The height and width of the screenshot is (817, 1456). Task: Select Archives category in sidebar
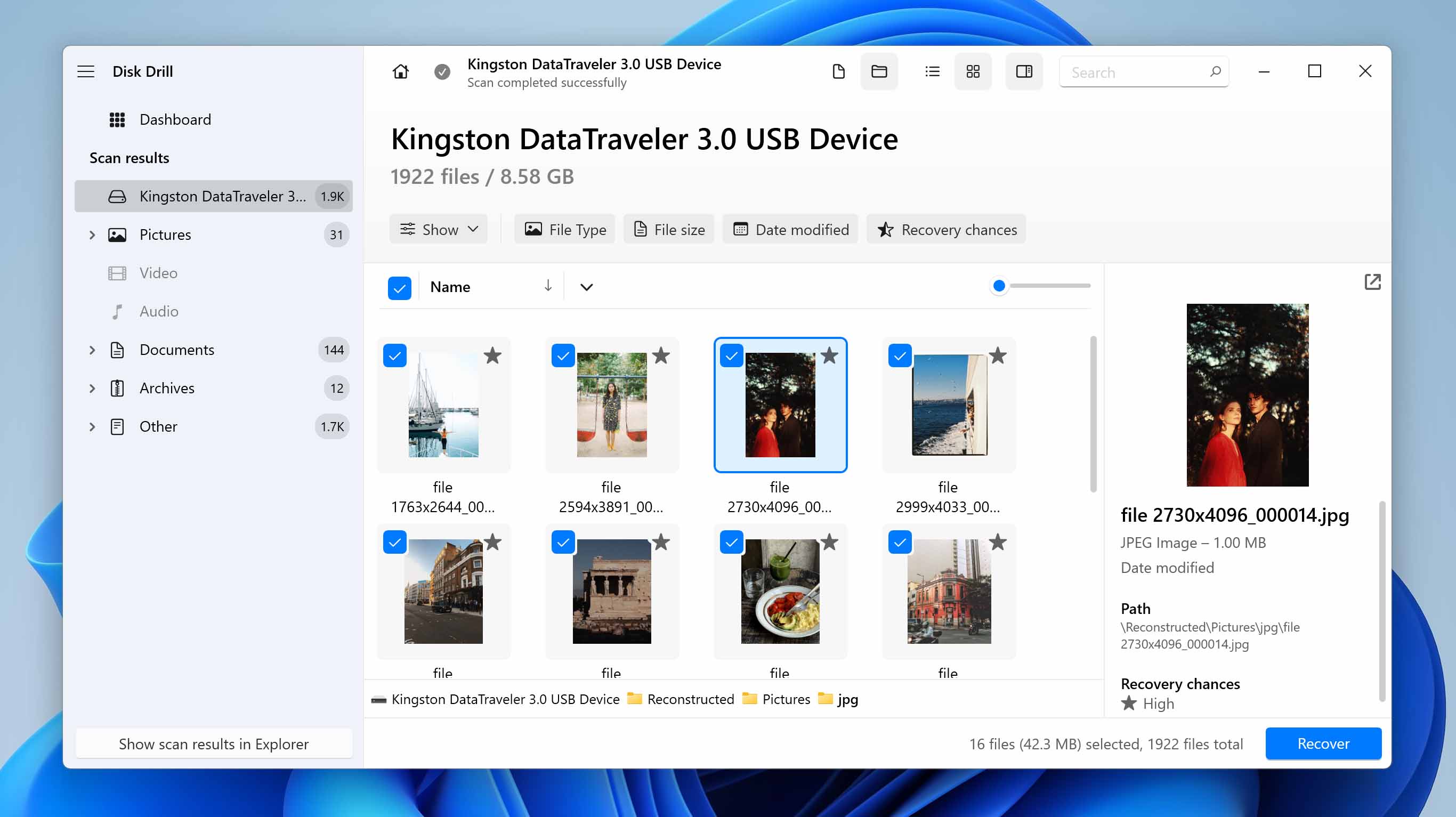(214, 389)
